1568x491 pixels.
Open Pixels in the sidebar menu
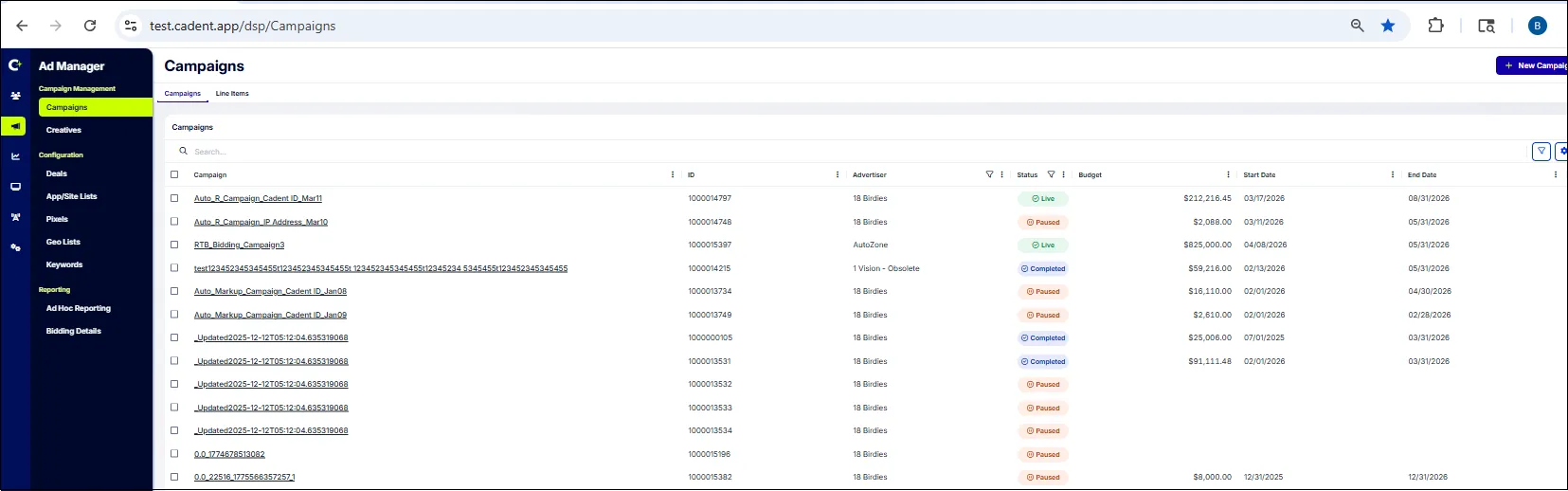point(57,219)
